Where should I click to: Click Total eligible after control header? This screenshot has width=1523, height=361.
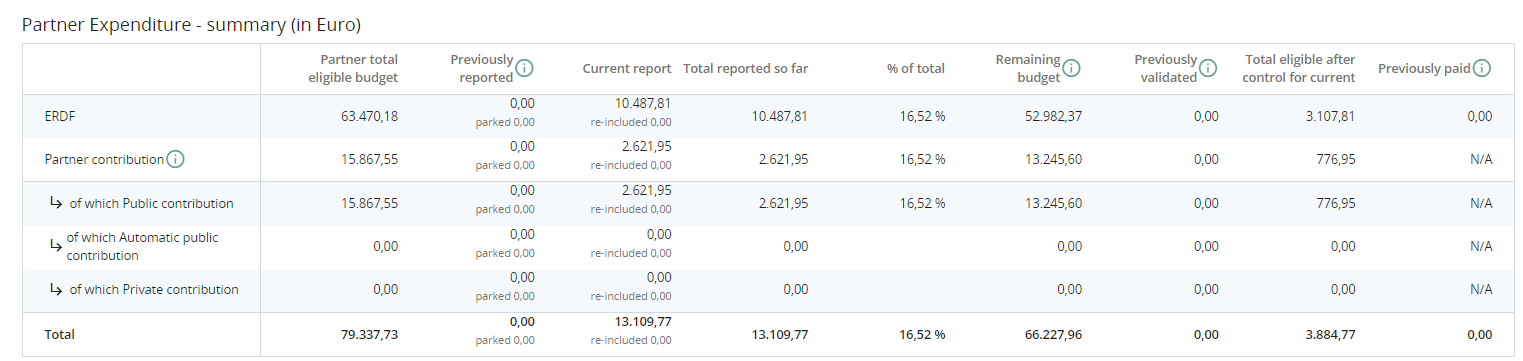tap(1299, 68)
